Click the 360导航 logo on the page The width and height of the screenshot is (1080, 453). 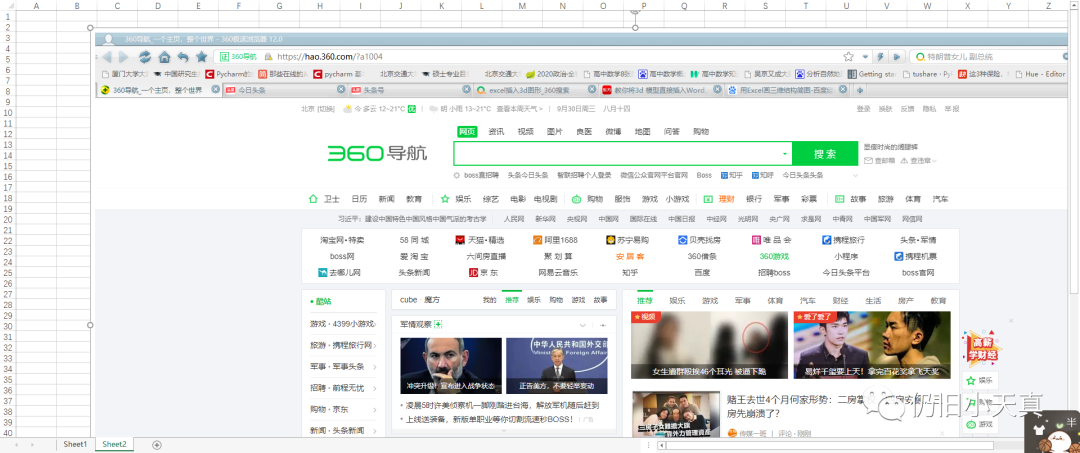(377, 153)
